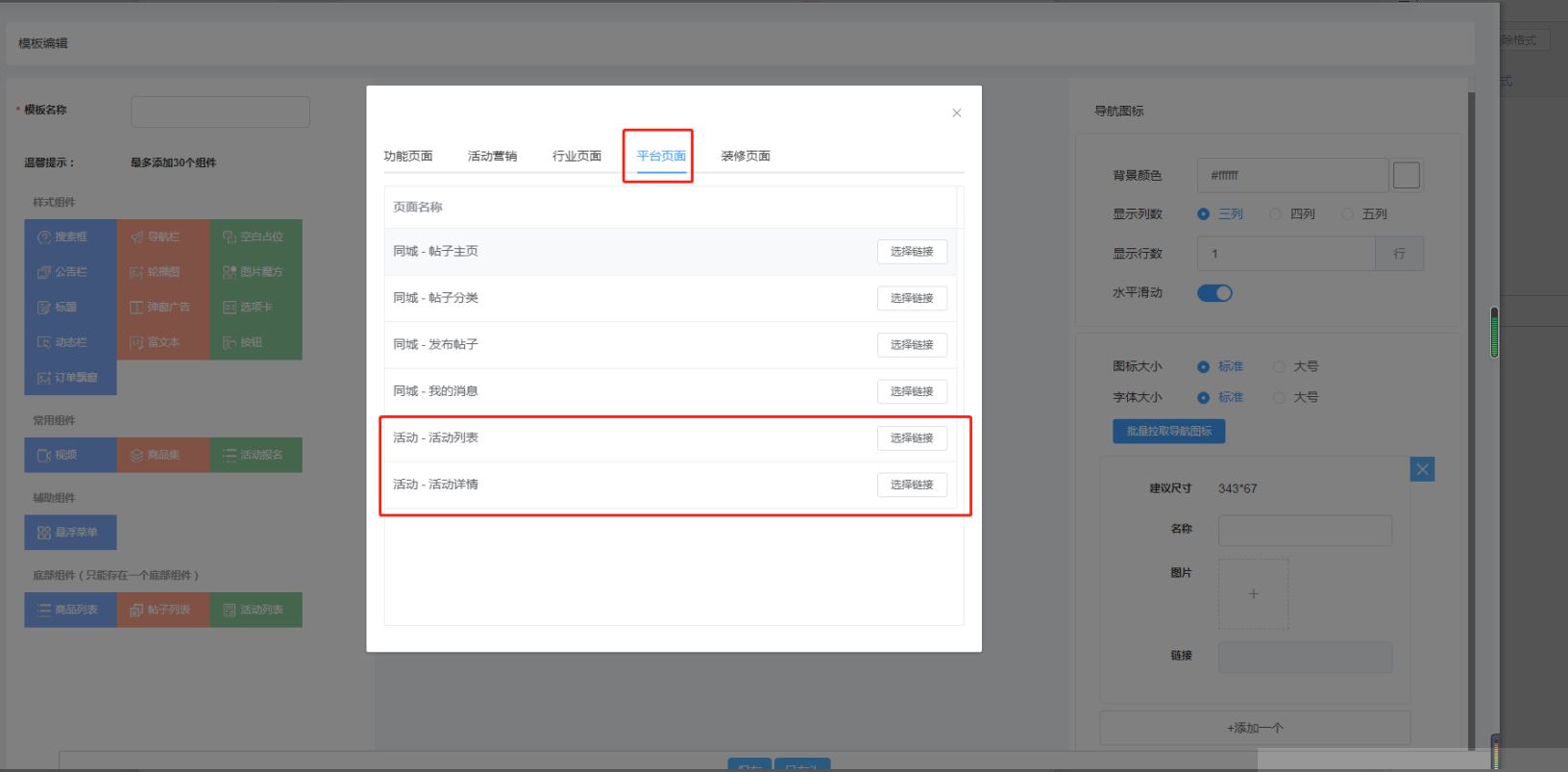1568x772 pixels.
Task: Add the 图片魔方 image cube component
Action: pos(256,272)
